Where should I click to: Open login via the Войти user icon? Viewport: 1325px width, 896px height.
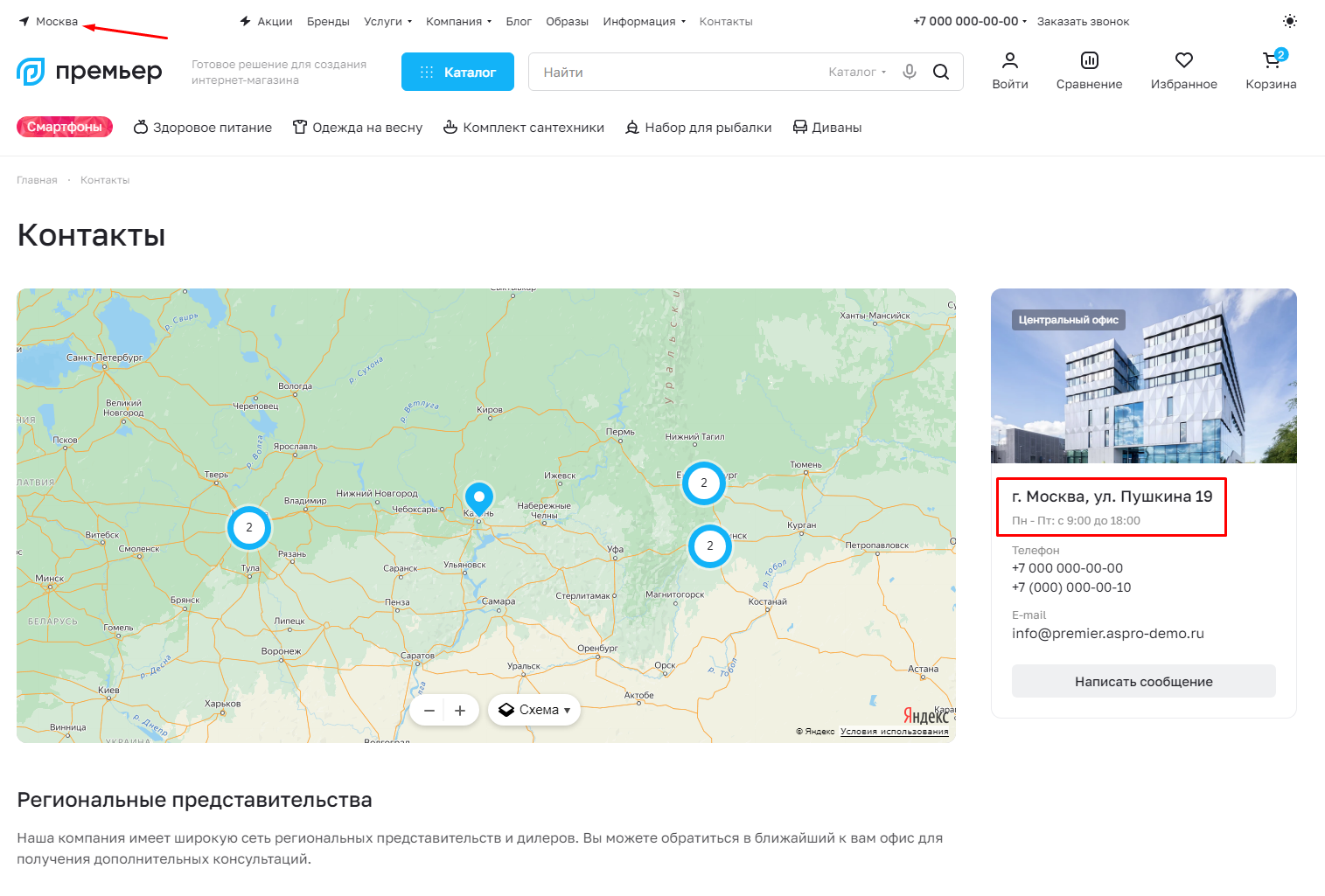(1010, 60)
